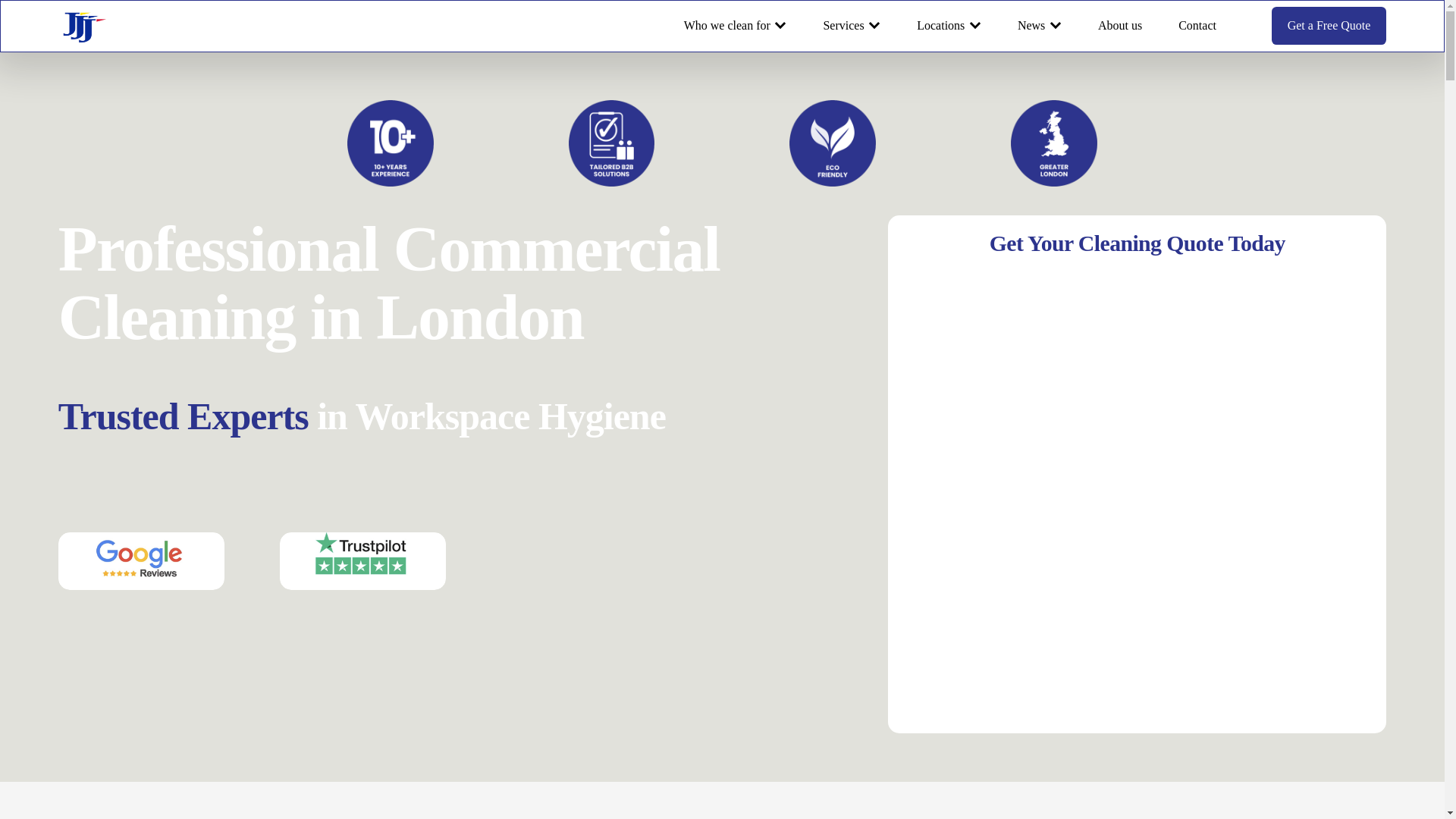
Task: Click the Get a Free Quote button
Action: pos(1329,26)
